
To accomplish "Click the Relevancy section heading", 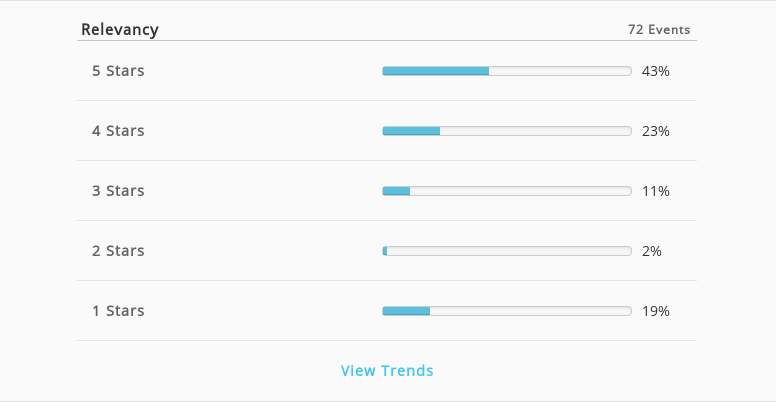I will [120, 29].
